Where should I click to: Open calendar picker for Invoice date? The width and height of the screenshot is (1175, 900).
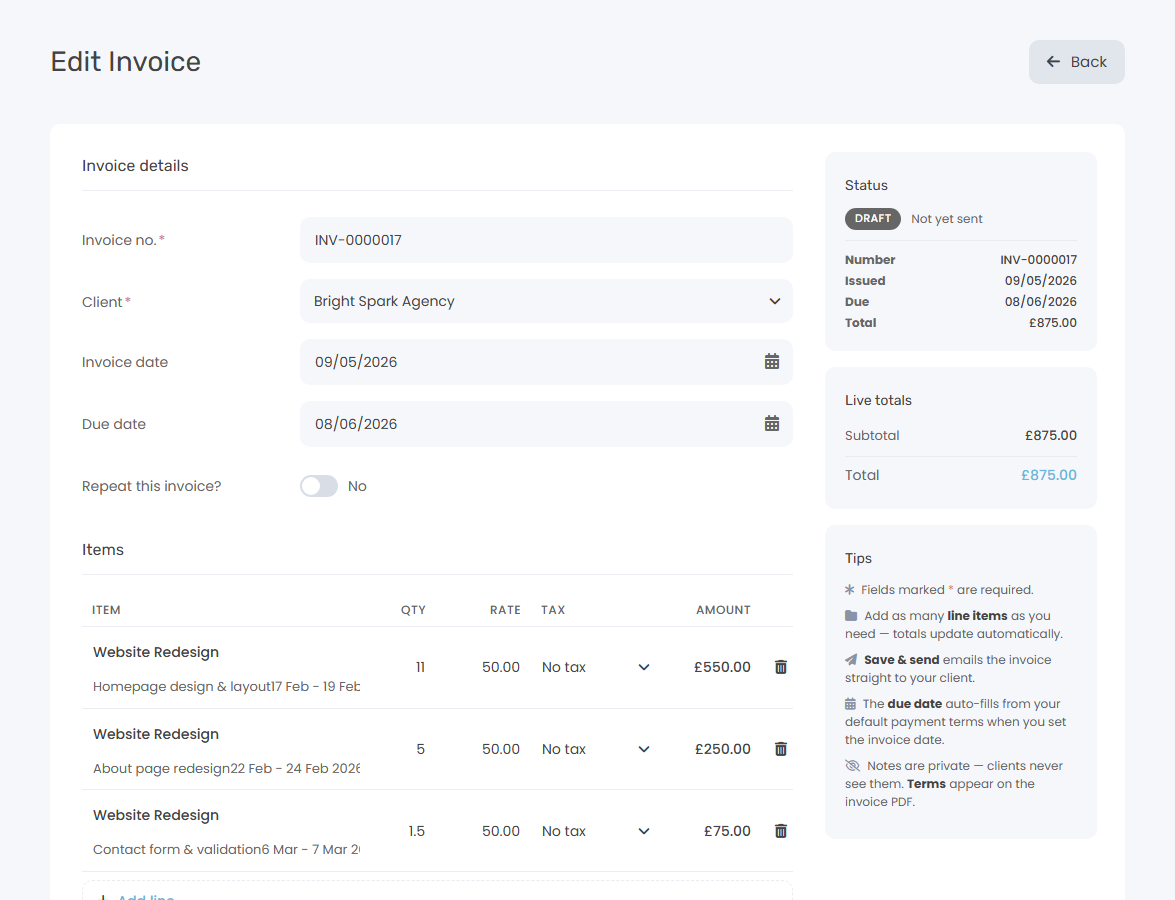(x=772, y=362)
